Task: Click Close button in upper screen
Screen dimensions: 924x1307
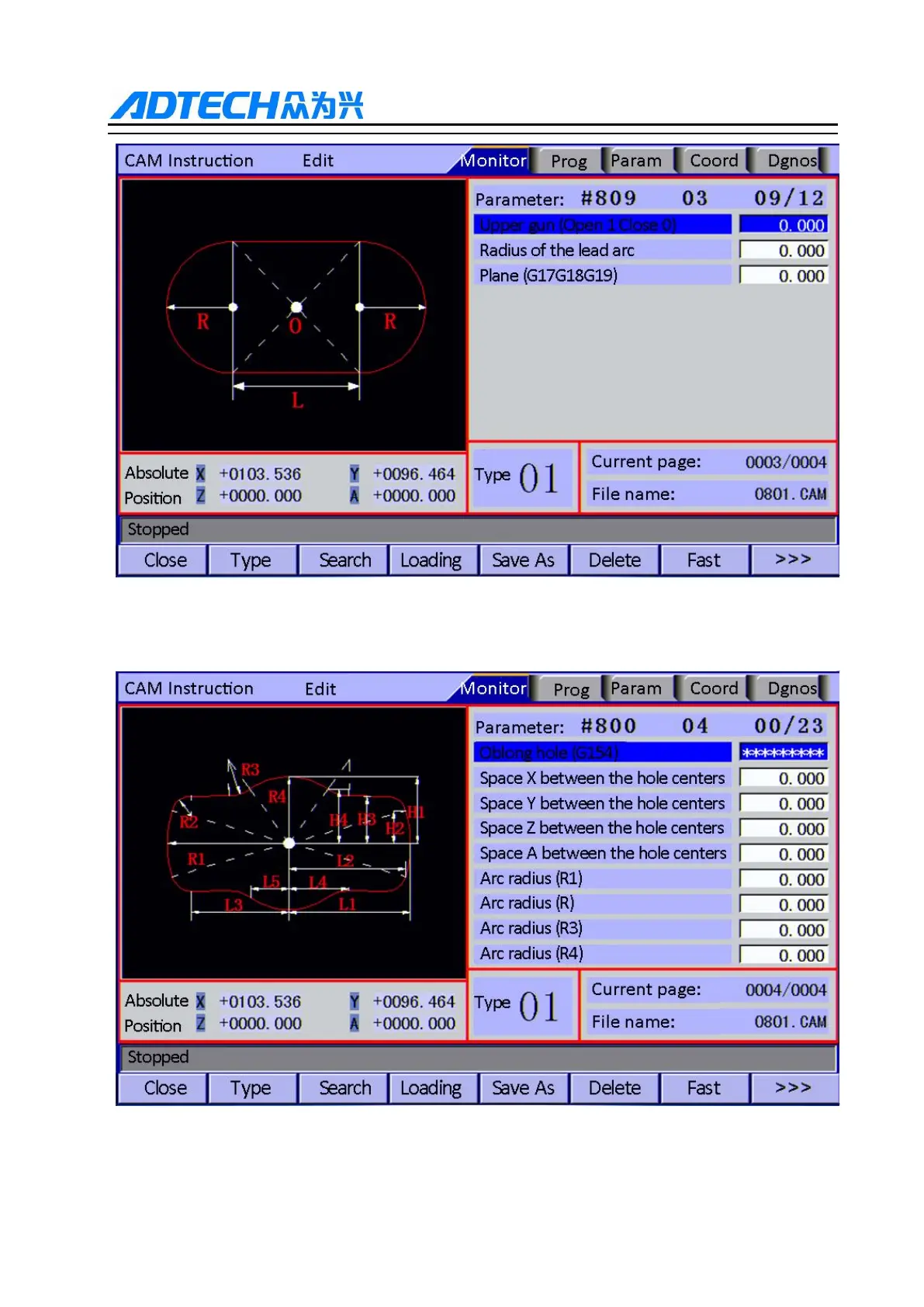Action: coord(164,560)
